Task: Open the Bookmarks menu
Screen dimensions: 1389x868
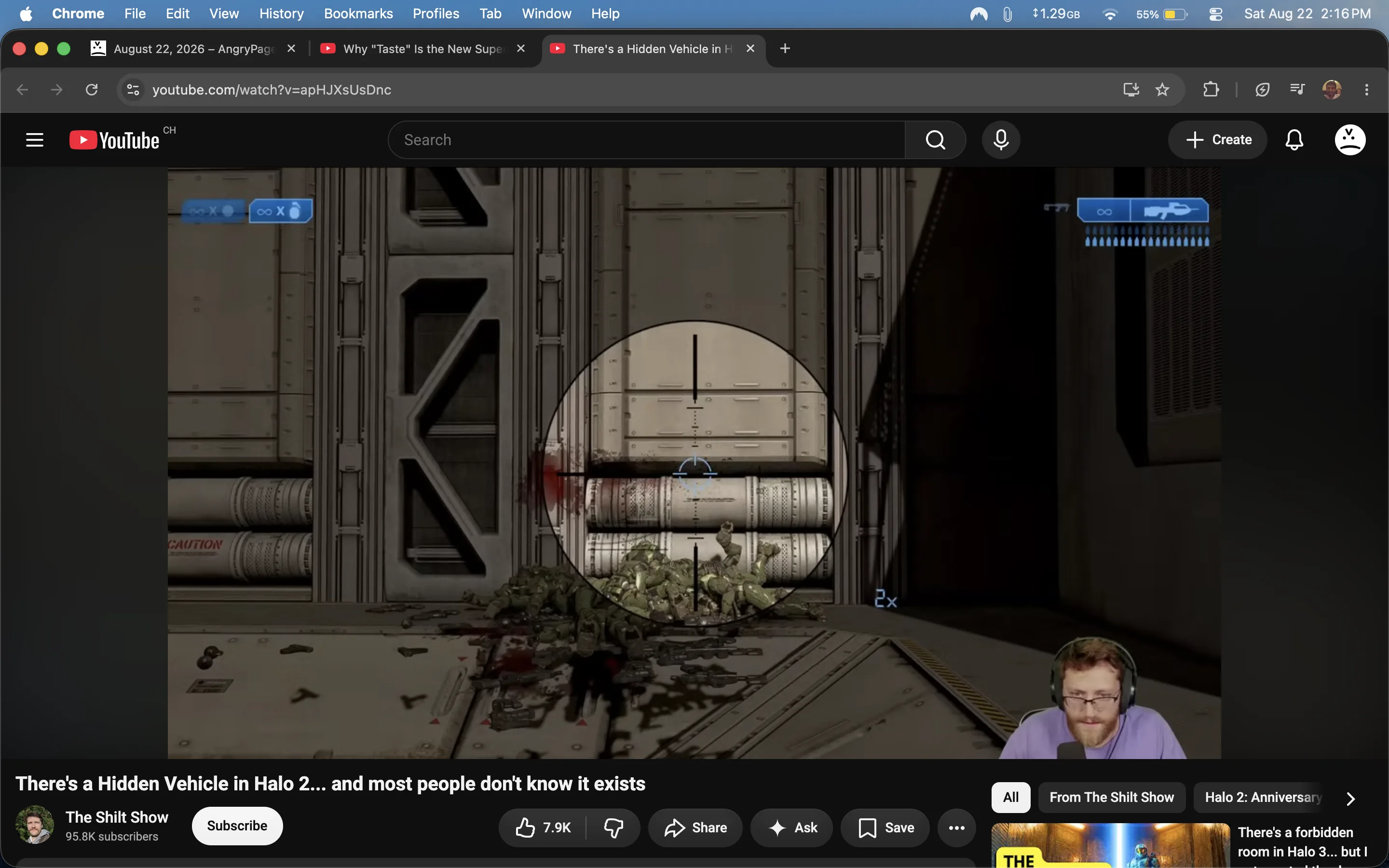Action: [x=358, y=14]
